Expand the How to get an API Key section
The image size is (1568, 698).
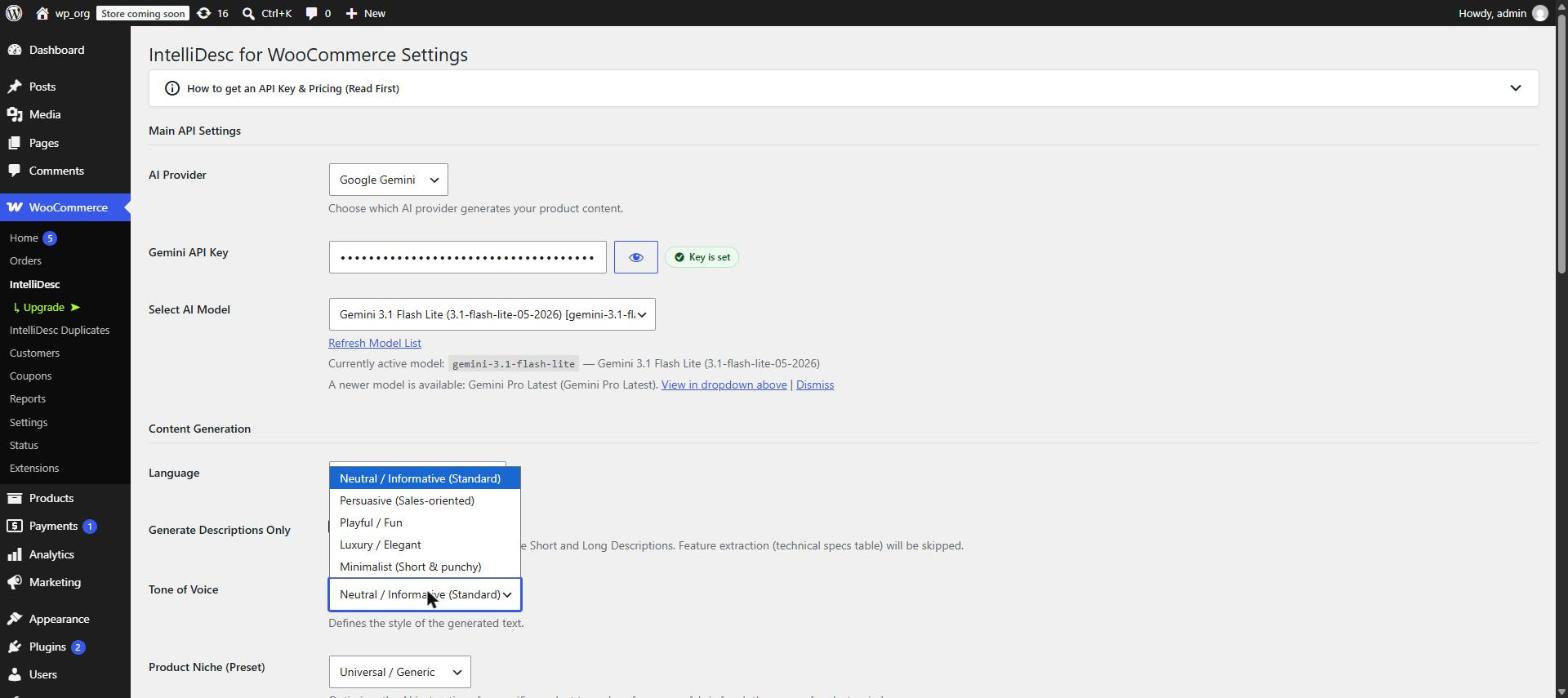point(843,88)
